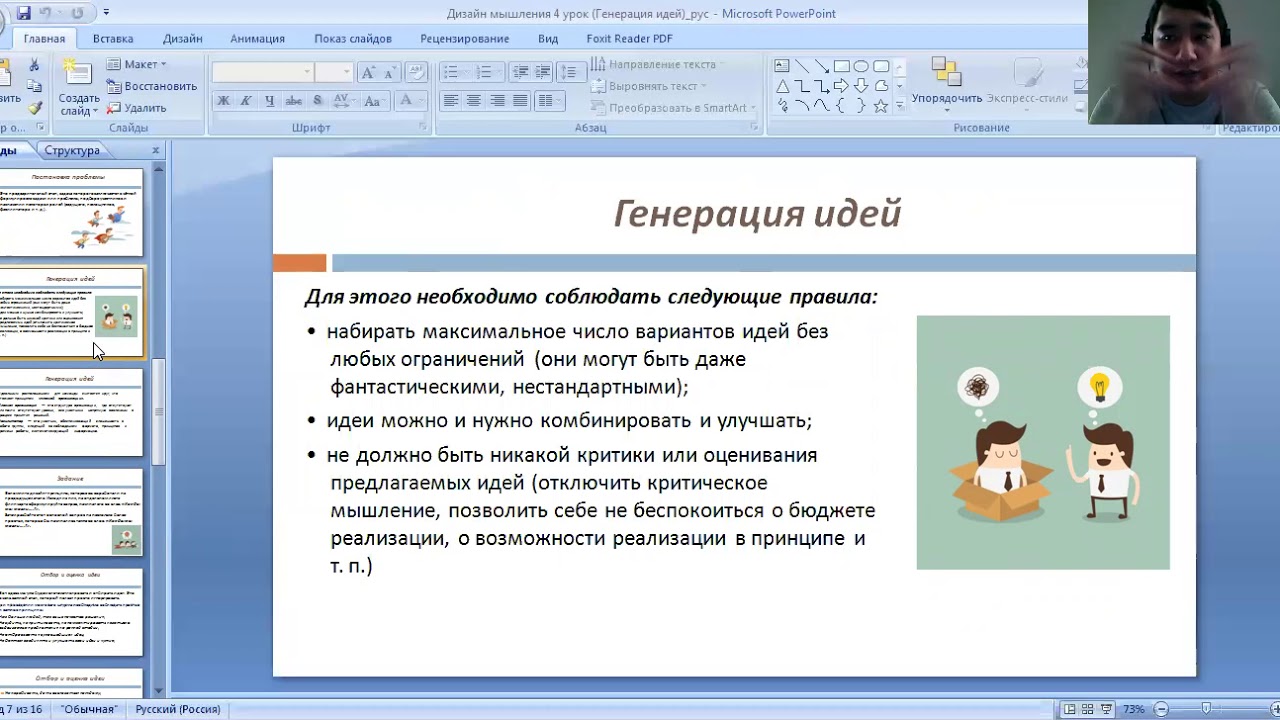Viewport: 1280px width, 720px height.
Task: Expand the shapes gallery More arrow
Action: click(x=899, y=105)
